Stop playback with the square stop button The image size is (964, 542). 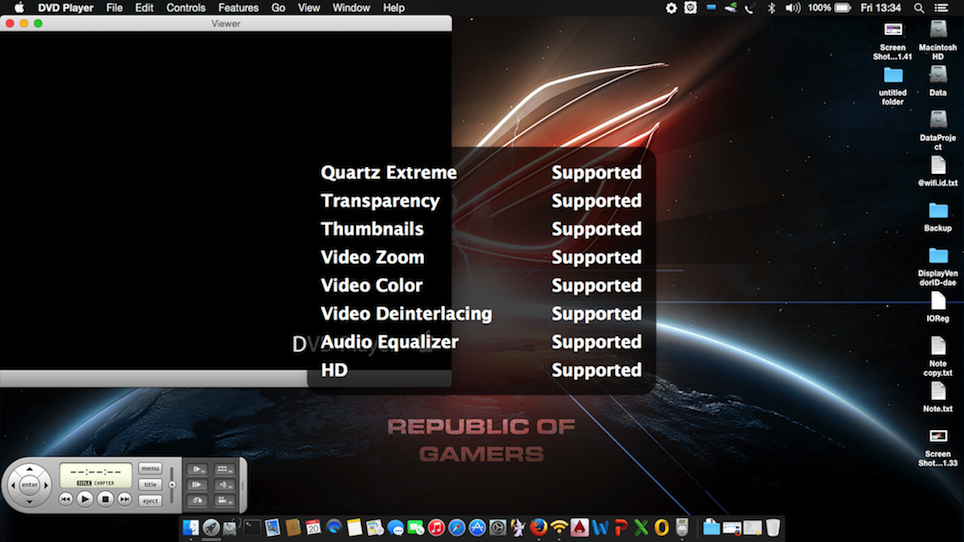(105, 499)
